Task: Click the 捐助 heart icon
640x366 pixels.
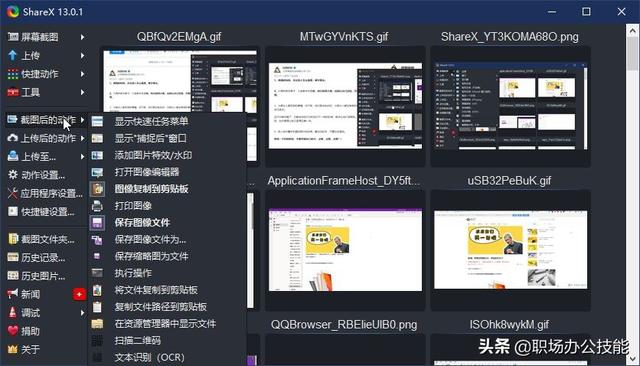Action: coord(13,331)
